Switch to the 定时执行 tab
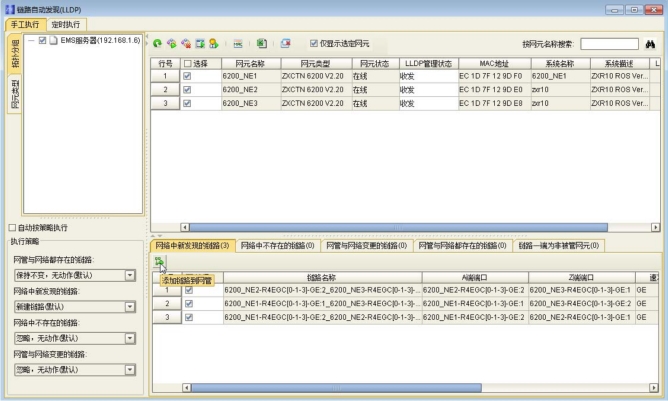The image size is (668, 401). tap(69, 23)
